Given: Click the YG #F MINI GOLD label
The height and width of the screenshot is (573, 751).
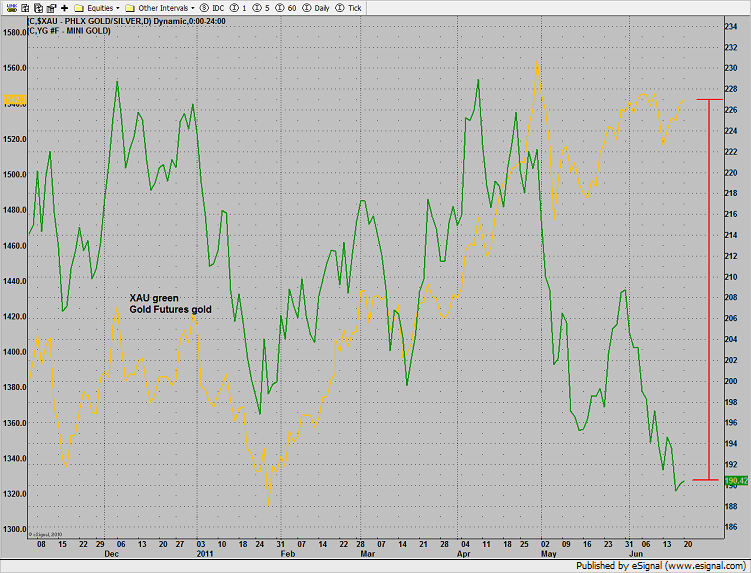Looking at the screenshot, I should pos(58,31).
